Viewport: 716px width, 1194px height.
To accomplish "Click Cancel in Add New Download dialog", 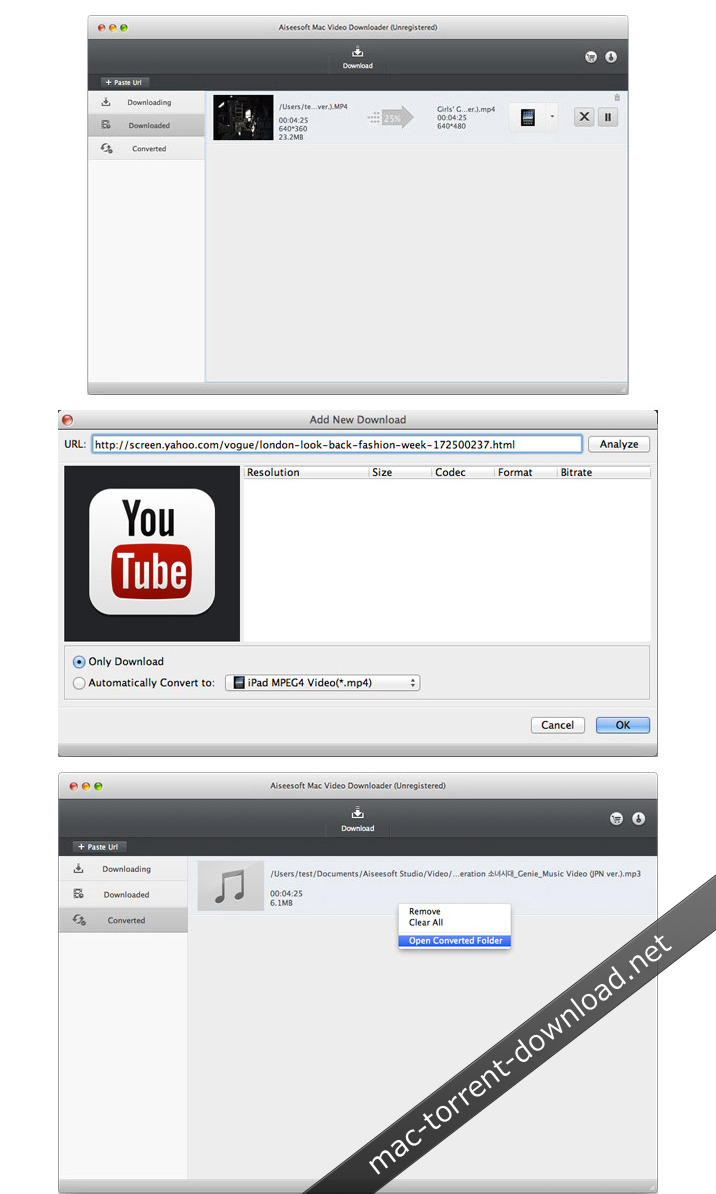I will click(558, 725).
